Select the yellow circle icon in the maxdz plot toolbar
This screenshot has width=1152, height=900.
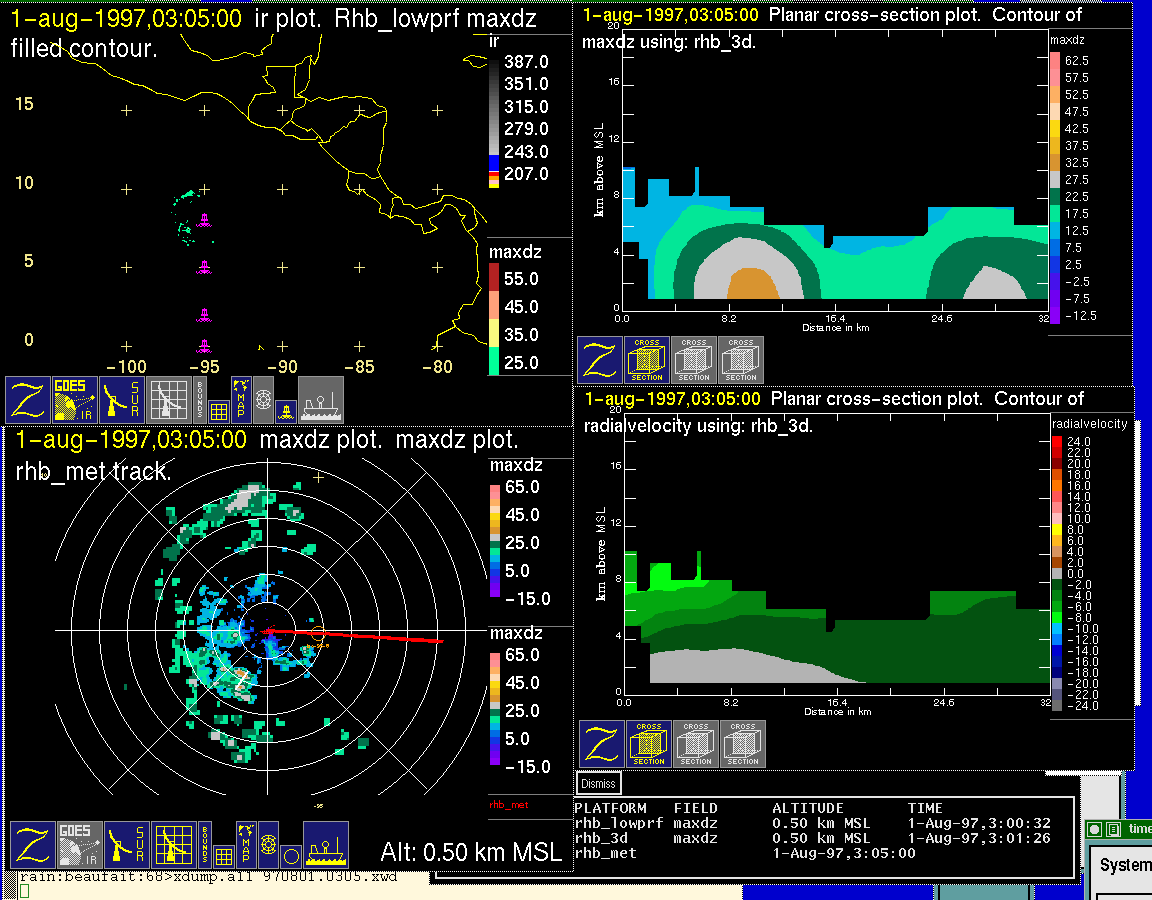point(290,856)
